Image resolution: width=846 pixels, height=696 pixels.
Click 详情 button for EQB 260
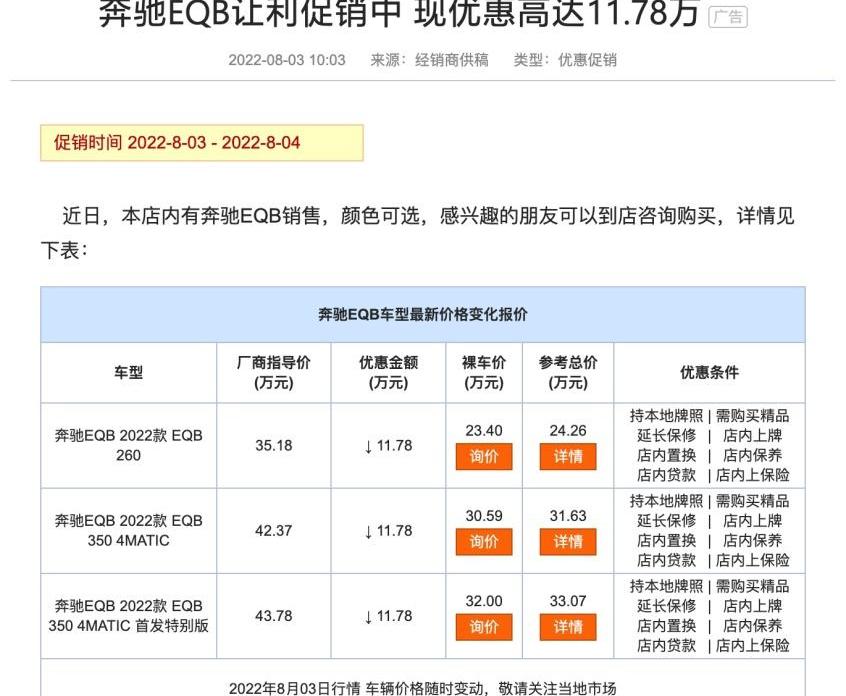click(x=568, y=456)
